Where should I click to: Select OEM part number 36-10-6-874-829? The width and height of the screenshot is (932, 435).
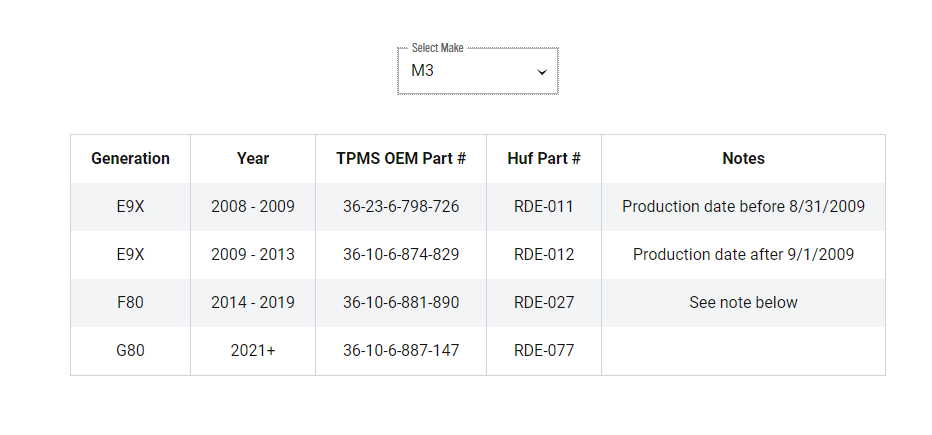[x=401, y=254]
